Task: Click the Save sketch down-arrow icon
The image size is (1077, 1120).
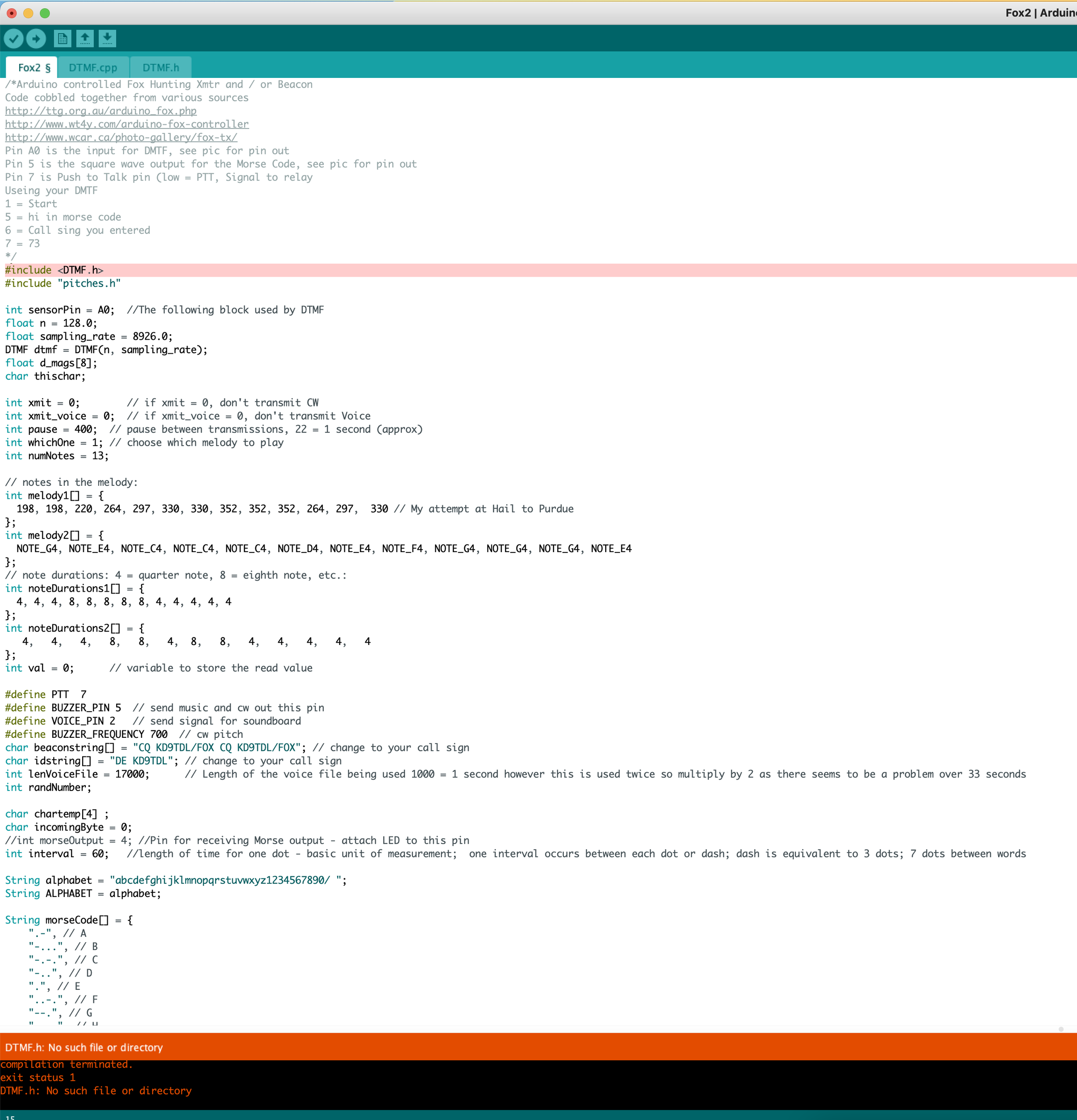Action: (107, 38)
